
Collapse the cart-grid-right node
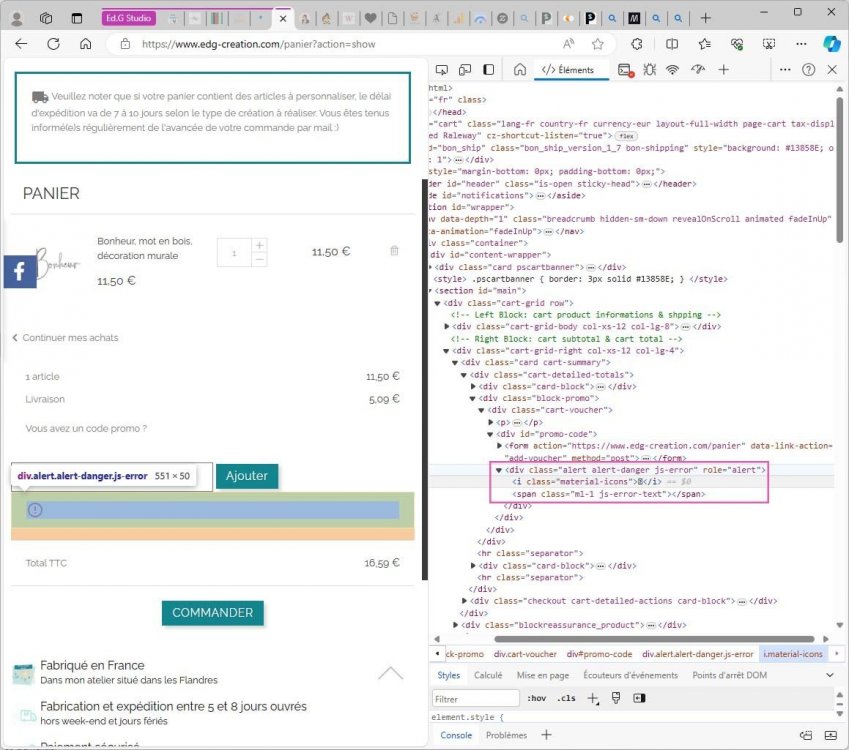(446, 351)
